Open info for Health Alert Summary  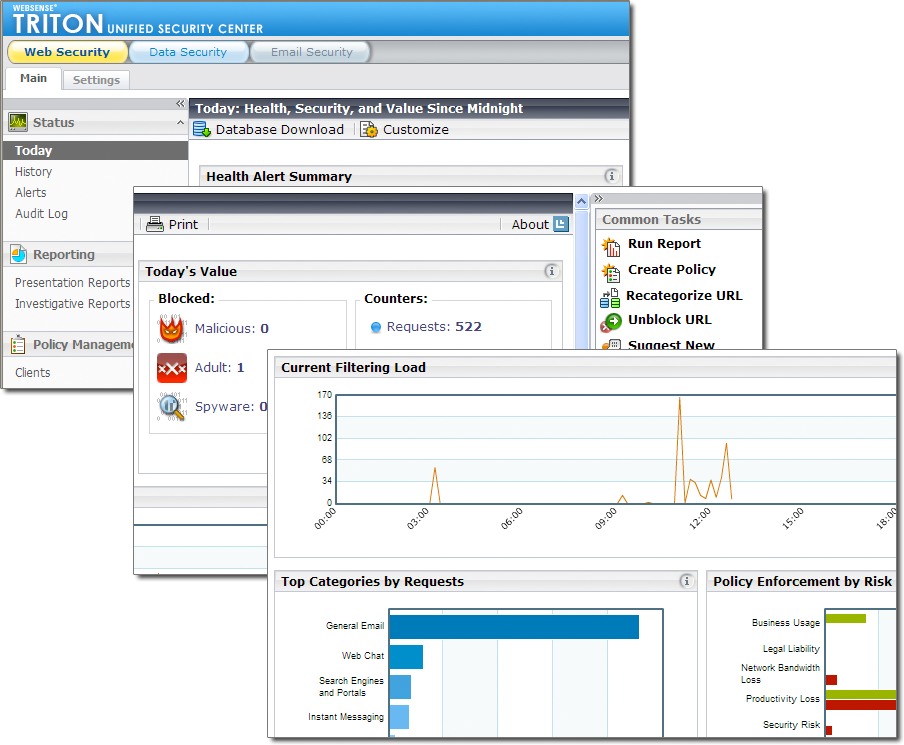tap(612, 176)
